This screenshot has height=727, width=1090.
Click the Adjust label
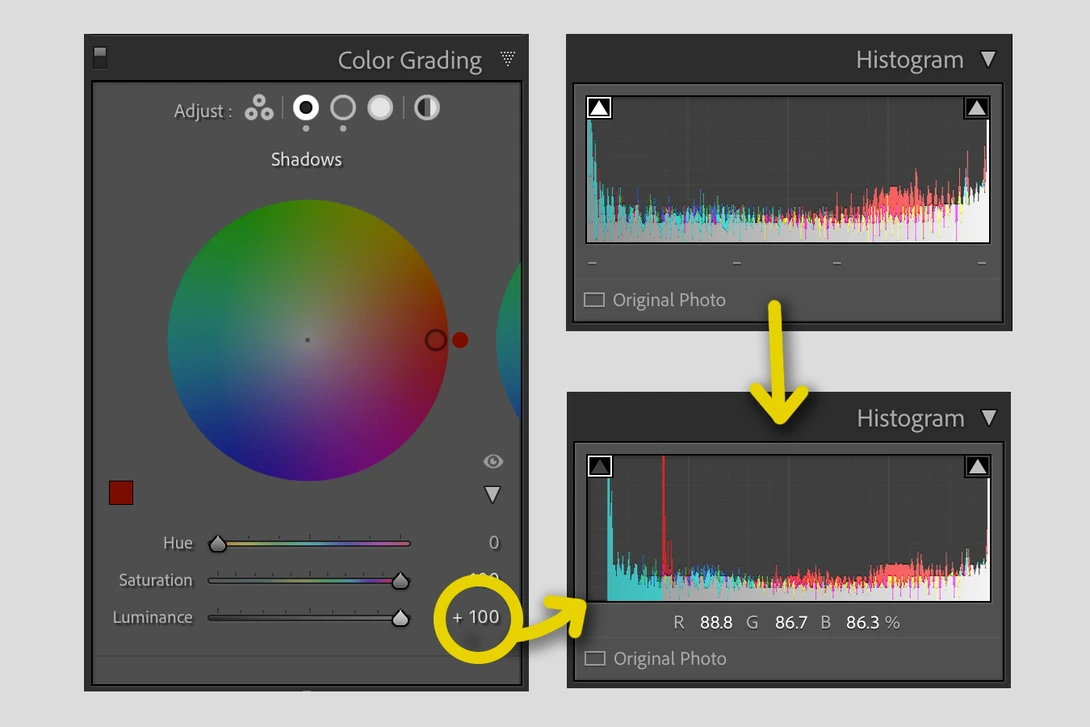point(202,111)
